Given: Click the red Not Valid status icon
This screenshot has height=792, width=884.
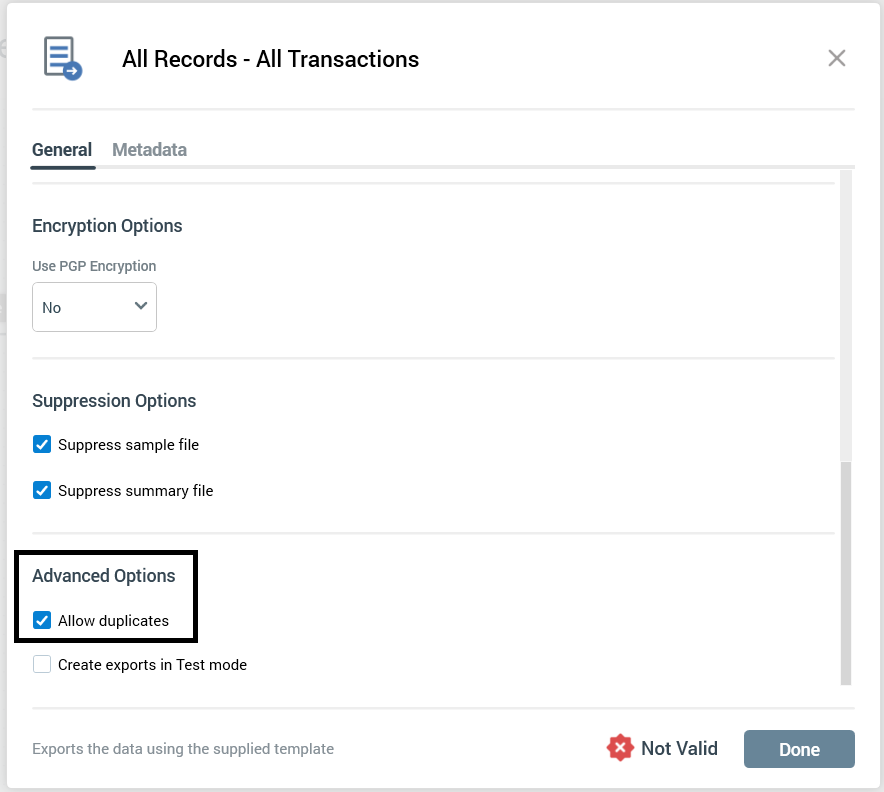Looking at the screenshot, I should click(x=620, y=748).
